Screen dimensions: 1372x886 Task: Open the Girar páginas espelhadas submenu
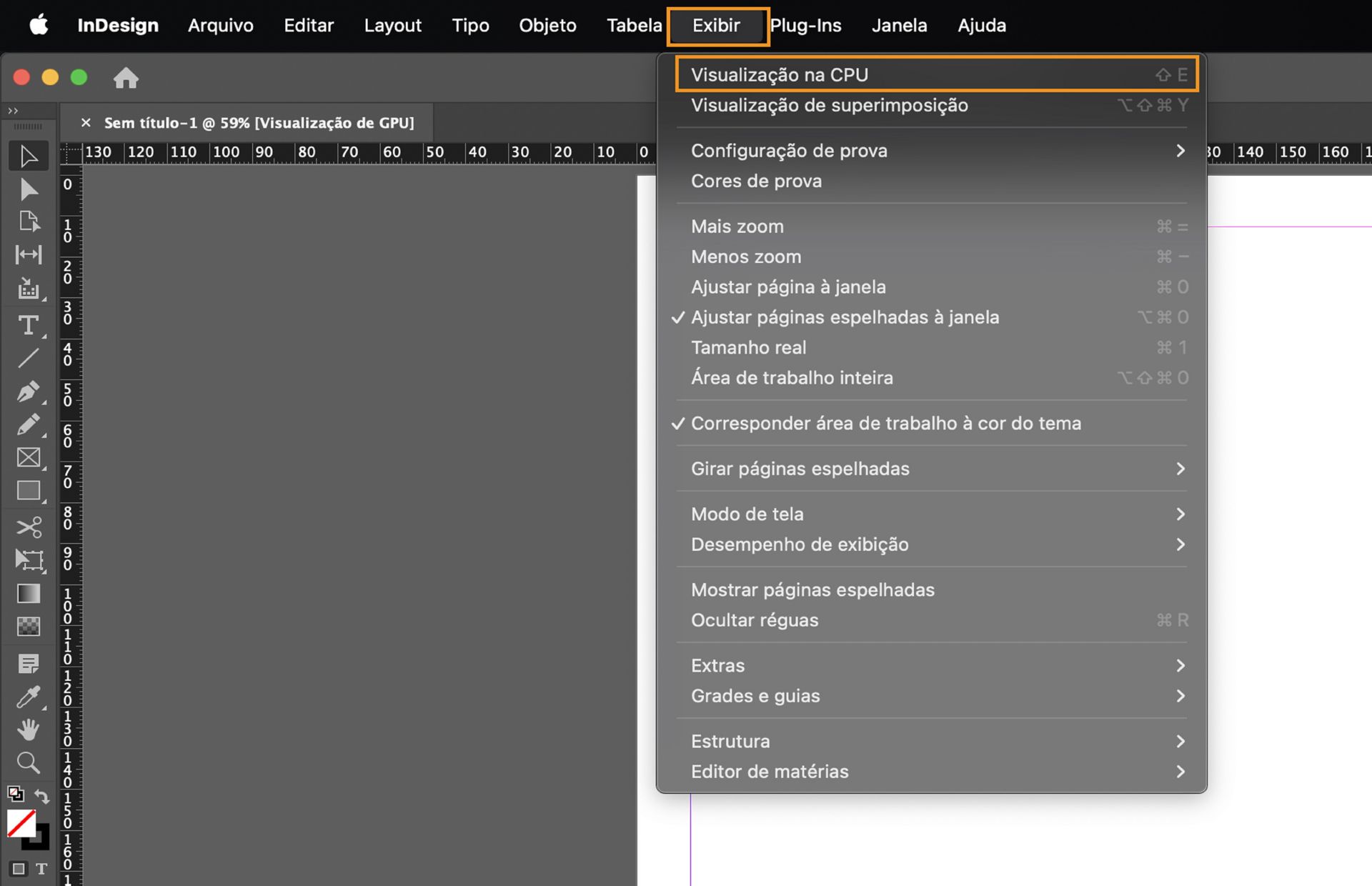pos(800,469)
